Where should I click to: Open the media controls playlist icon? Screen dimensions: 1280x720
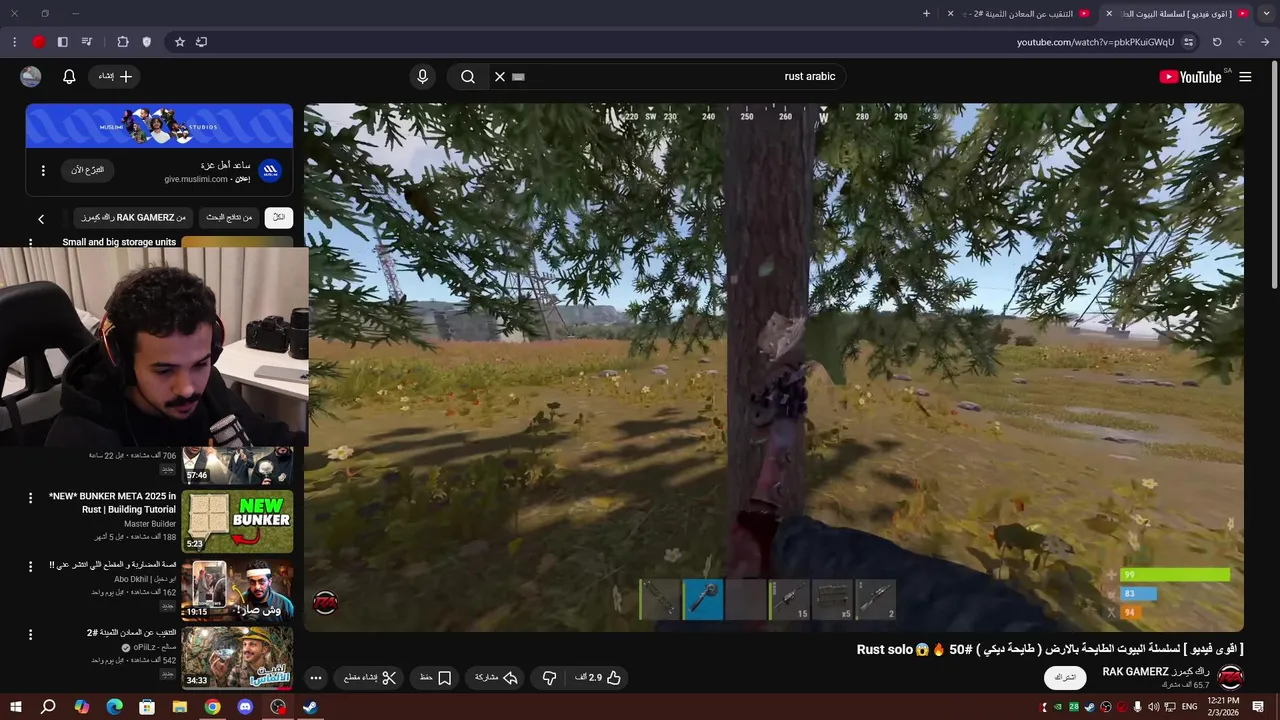click(x=87, y=42)
